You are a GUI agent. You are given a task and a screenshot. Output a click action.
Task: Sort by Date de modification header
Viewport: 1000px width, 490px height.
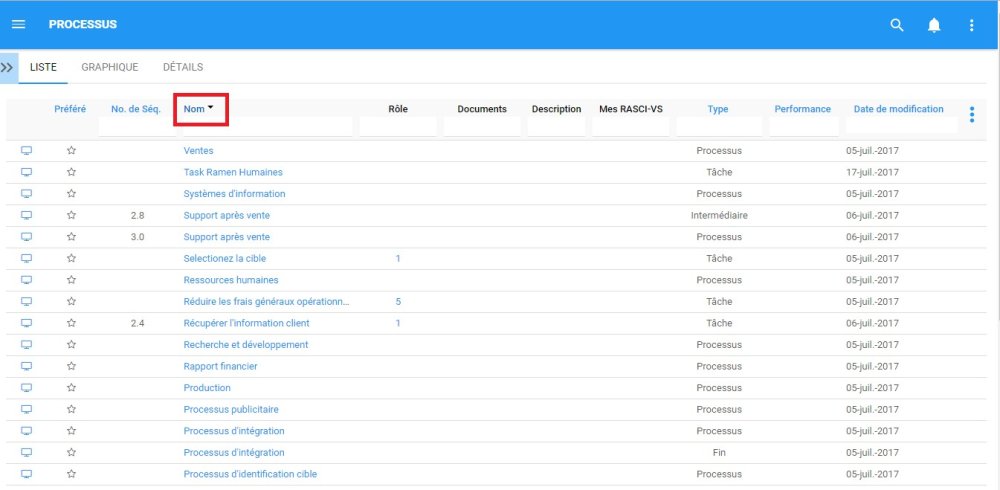click(x=899, y=109)
